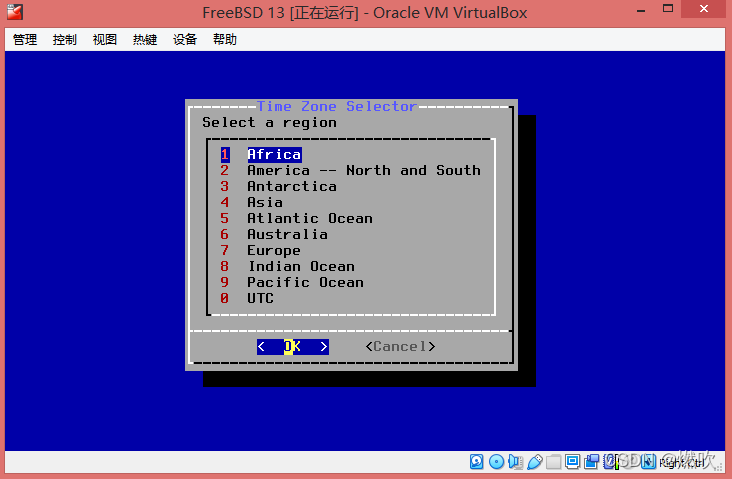Maximize the VirtualBox window
Viewport: 732px width, 479px height.
(668, 9)
